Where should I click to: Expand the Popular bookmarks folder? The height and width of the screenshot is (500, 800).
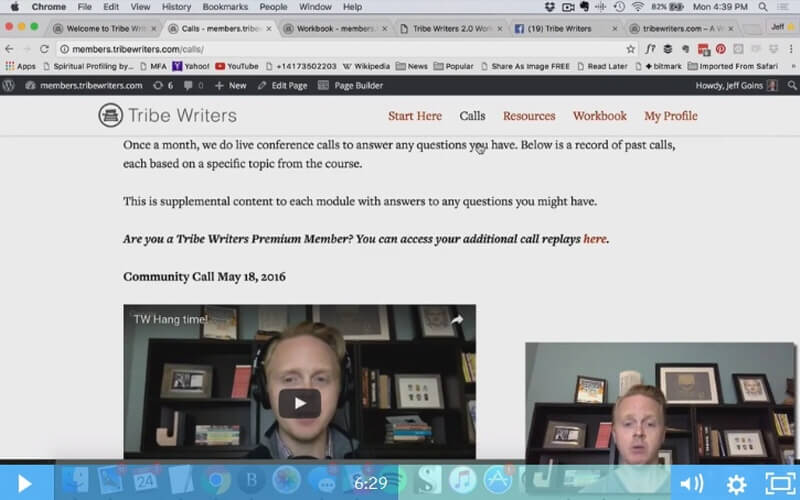[454, 66]
